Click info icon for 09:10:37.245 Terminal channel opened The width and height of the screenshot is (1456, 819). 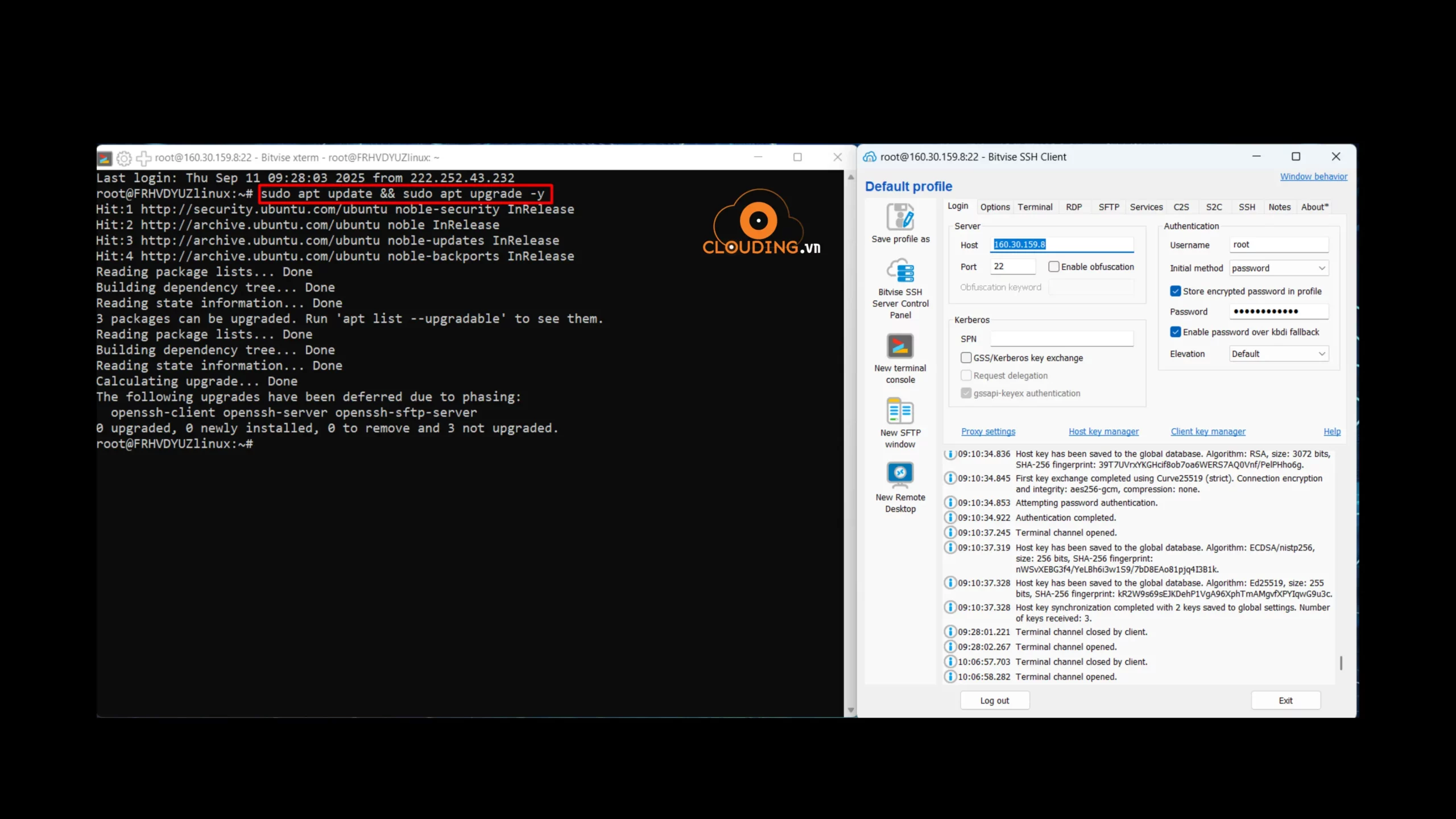(950, 532)
